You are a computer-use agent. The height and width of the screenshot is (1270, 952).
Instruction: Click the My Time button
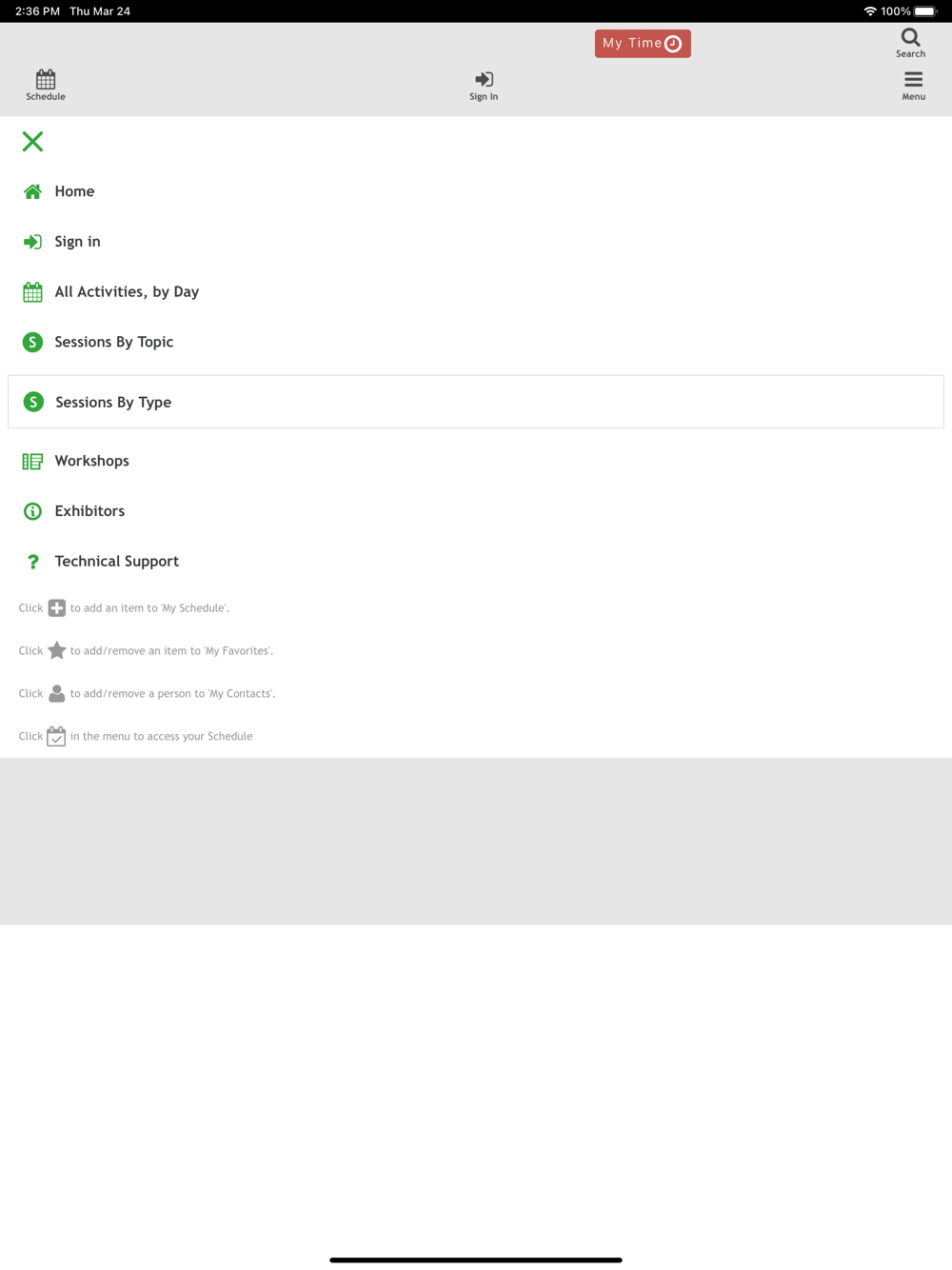click(x=643, y=44)
